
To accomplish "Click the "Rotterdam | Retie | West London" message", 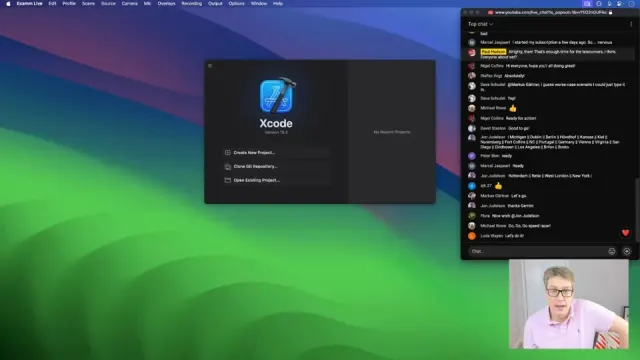I will (x=550, y=176).
